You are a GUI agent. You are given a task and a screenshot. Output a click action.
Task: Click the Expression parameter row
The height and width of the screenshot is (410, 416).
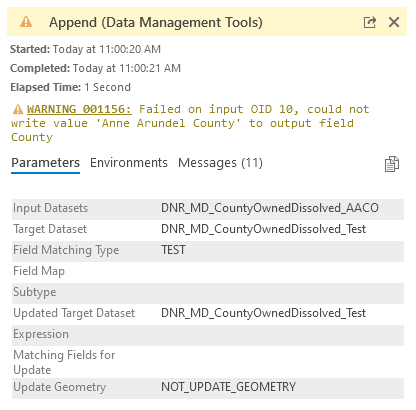(x=208, y=334)
